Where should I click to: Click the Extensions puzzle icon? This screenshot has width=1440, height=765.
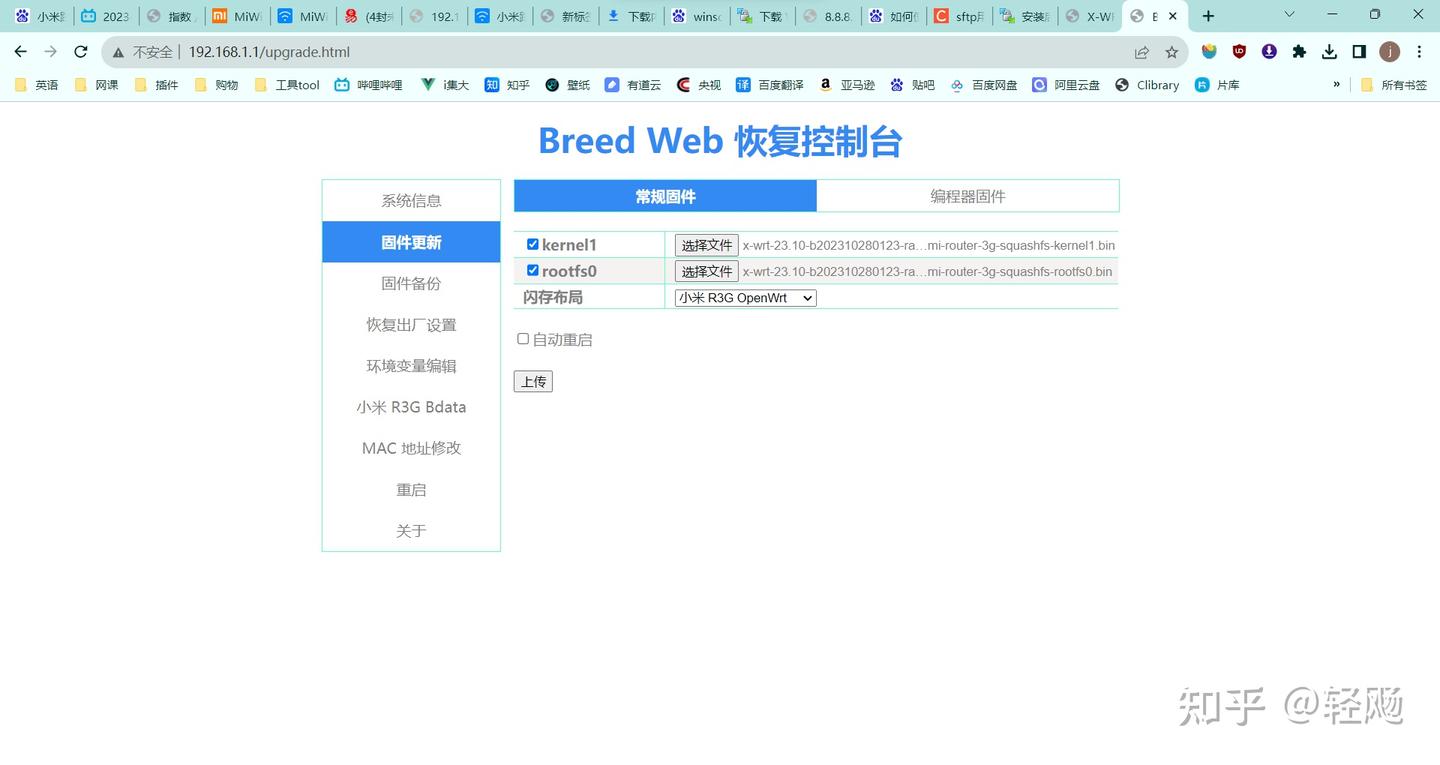coord(1299,51)
